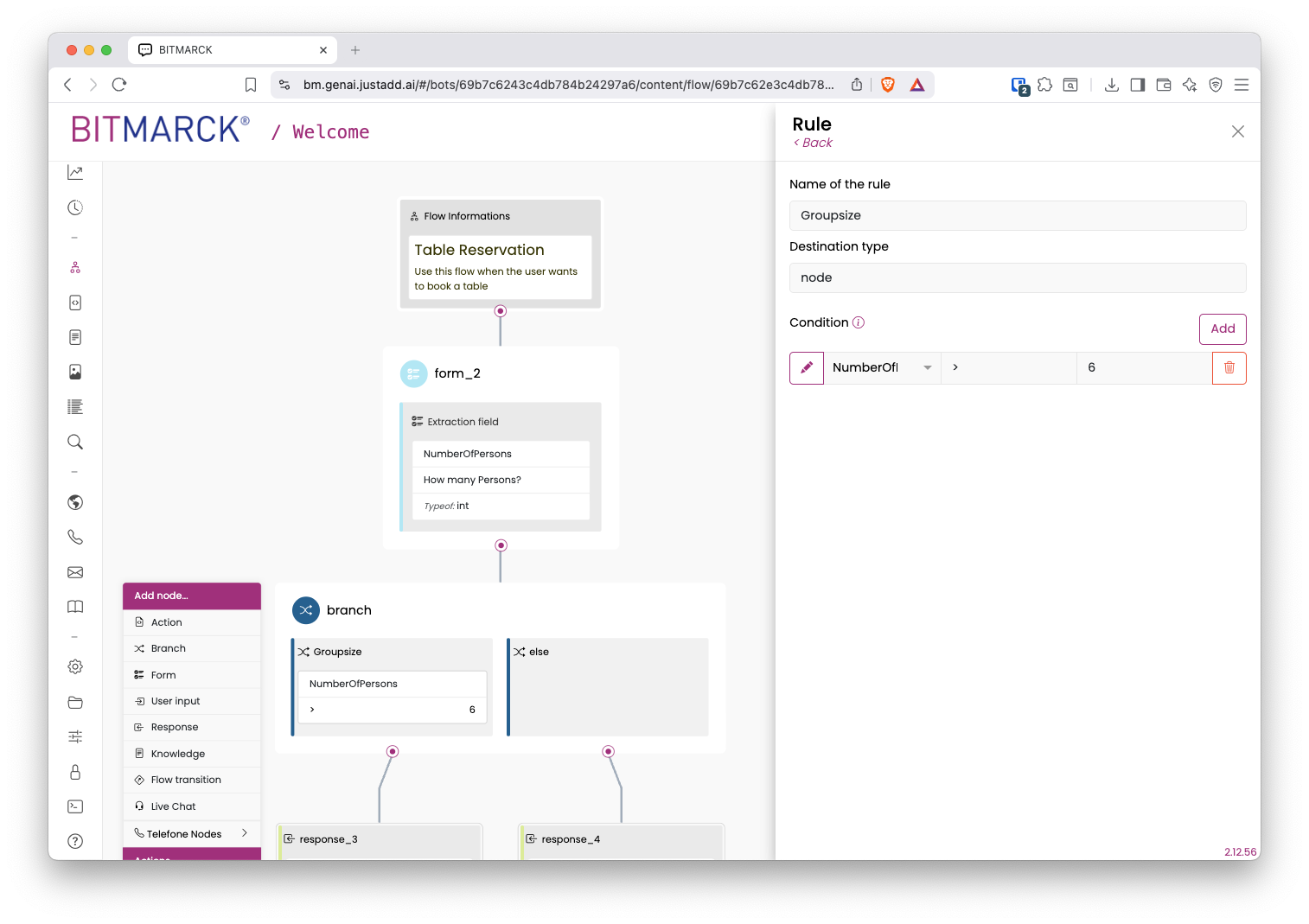Viewport: 1309px width, 924px height.
Task: Open the text list sidebar icon
Action: pos(75,407)
